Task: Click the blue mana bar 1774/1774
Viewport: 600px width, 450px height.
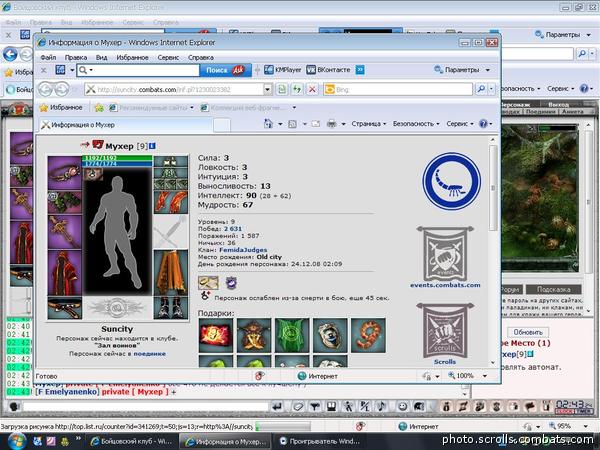Action: tap(117, 163)
